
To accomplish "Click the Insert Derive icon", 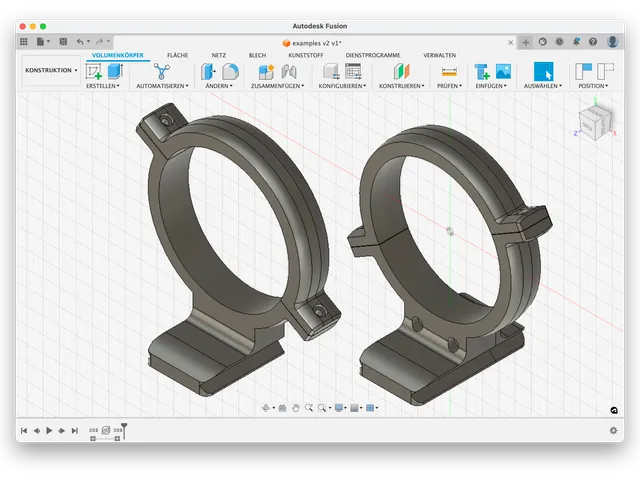I will pos(482,71).
